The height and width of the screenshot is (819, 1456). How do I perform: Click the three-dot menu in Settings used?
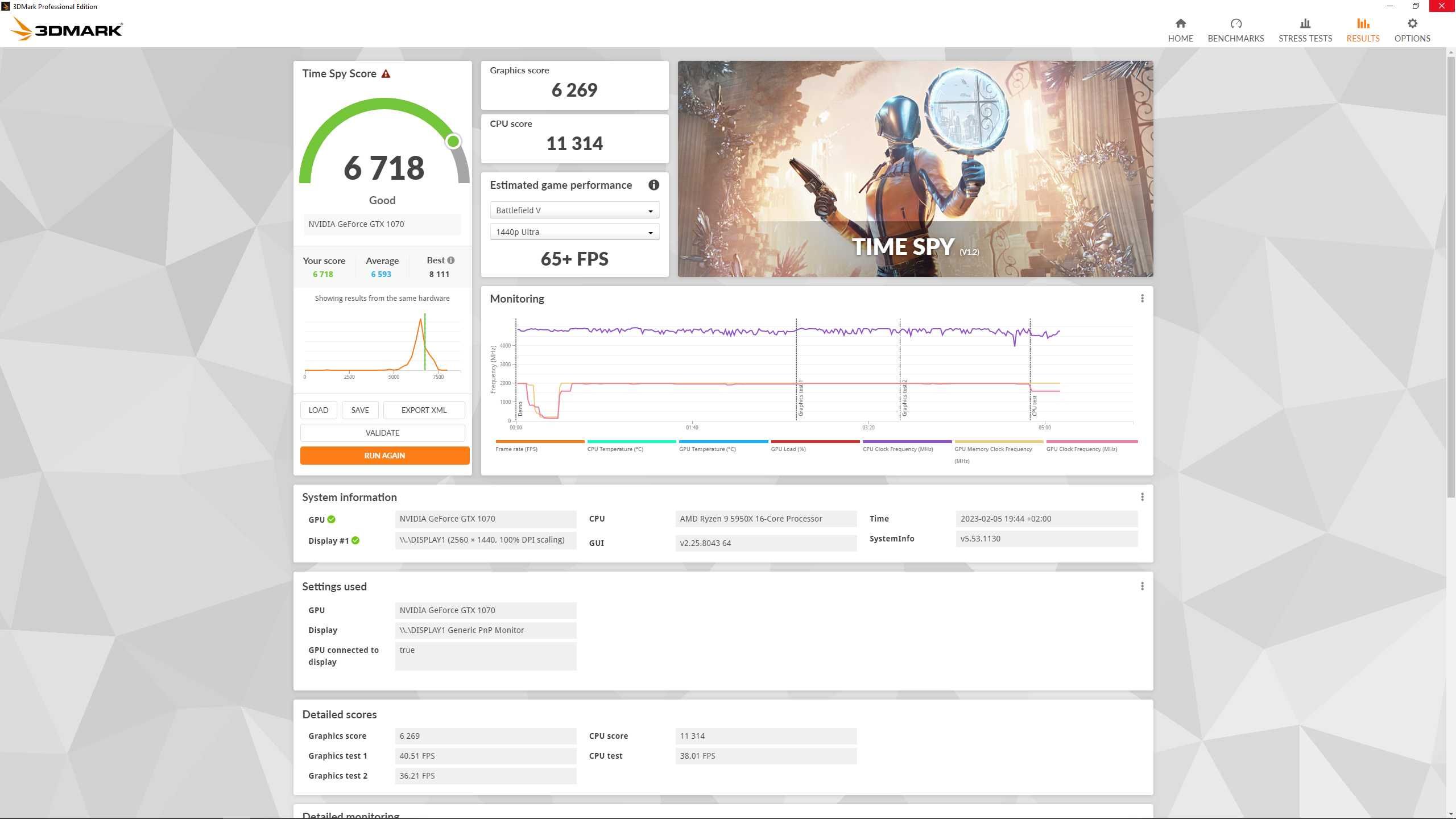coord(1142,585)
